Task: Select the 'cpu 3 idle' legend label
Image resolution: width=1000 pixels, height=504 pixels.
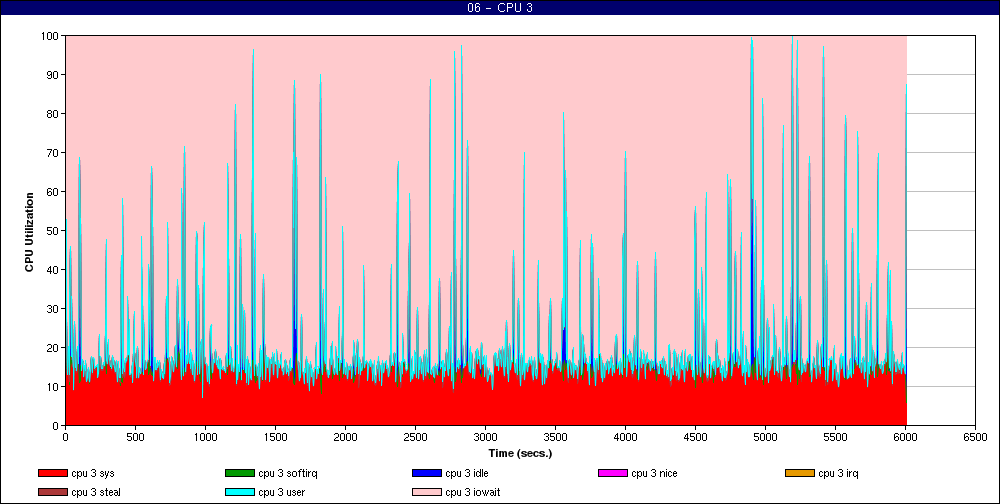Action: [467, 473]
